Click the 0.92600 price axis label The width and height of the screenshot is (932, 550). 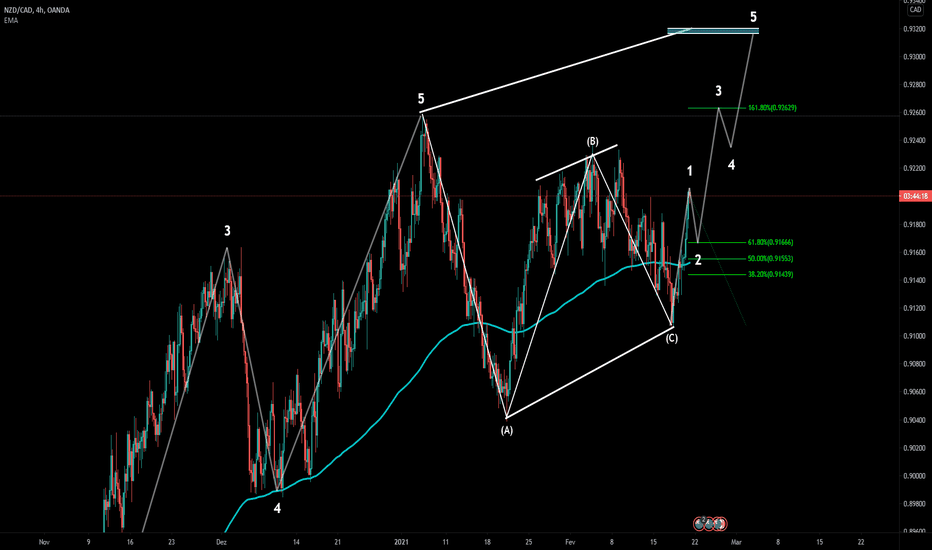914,113
